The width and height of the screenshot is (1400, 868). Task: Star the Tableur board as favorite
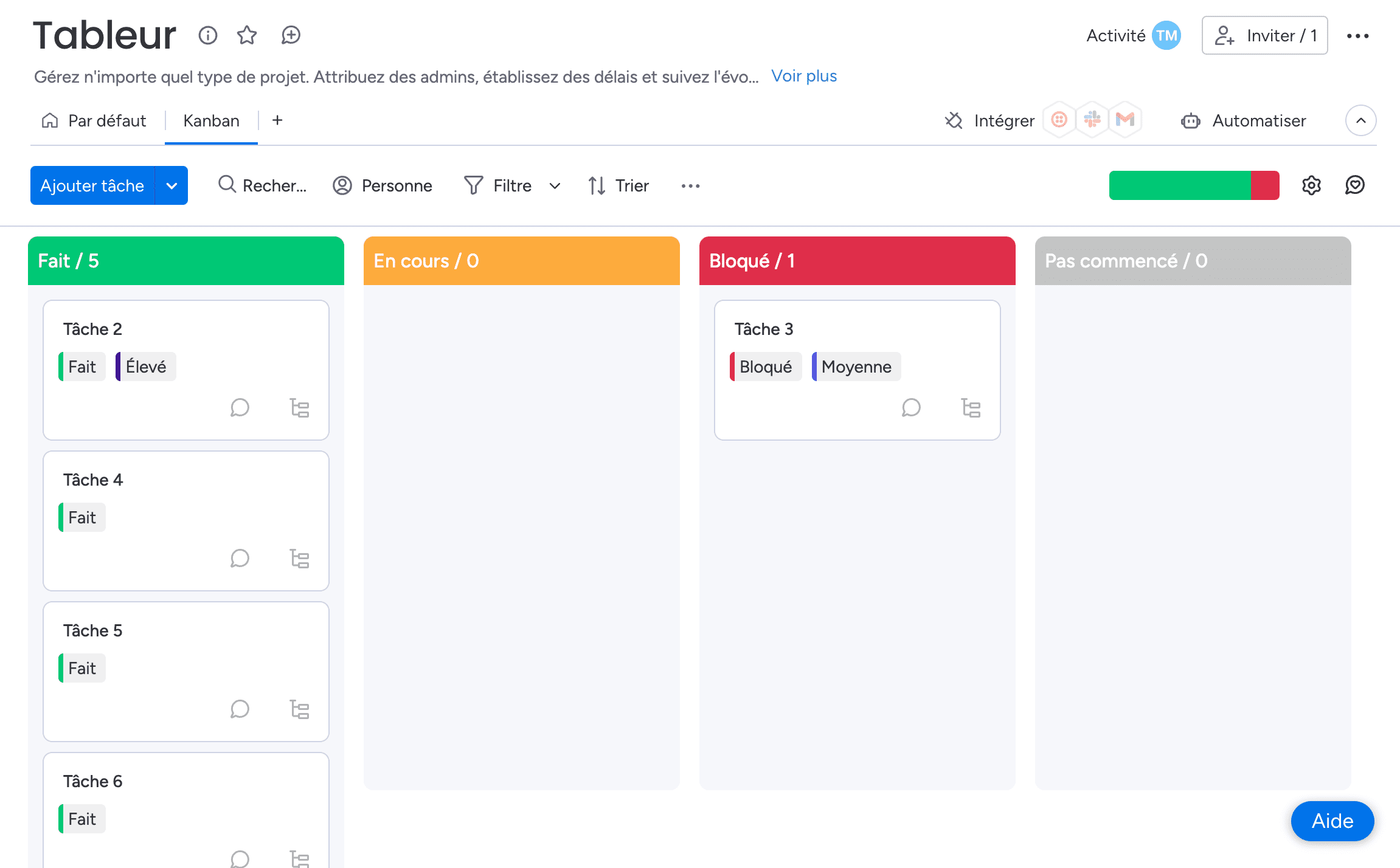pos(247,35)
